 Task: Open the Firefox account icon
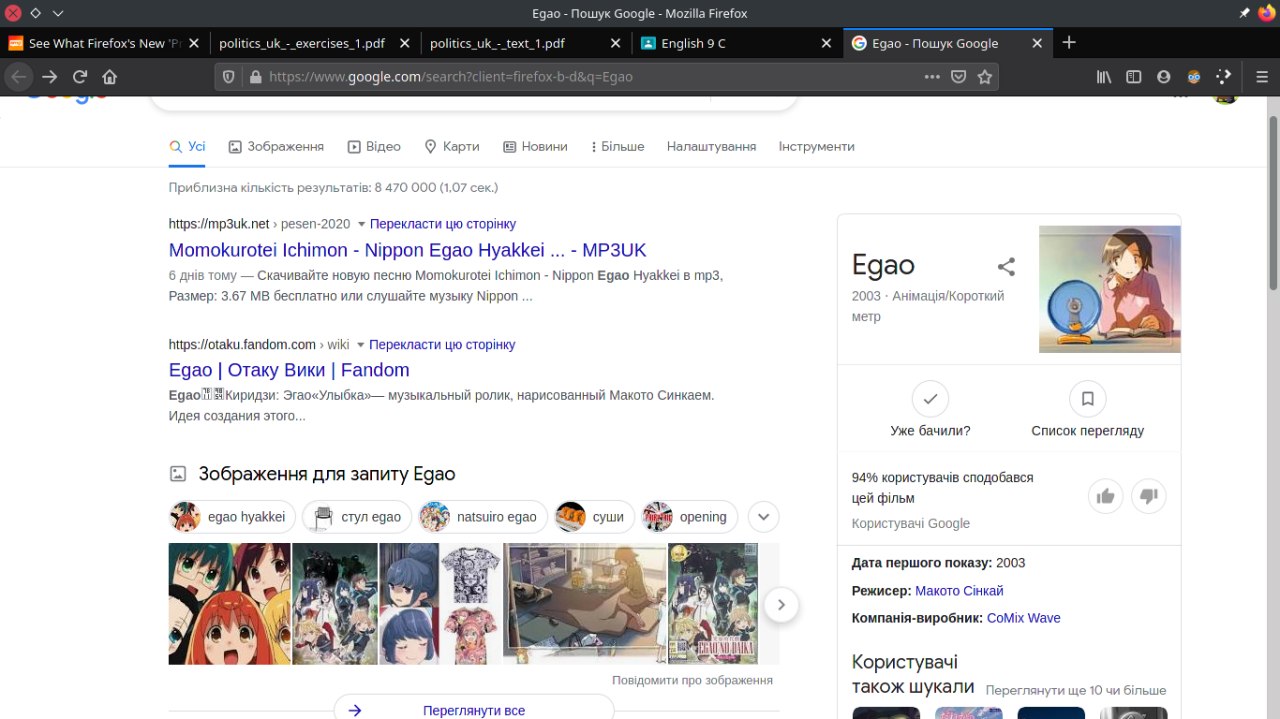click(x=1163, y=76)
